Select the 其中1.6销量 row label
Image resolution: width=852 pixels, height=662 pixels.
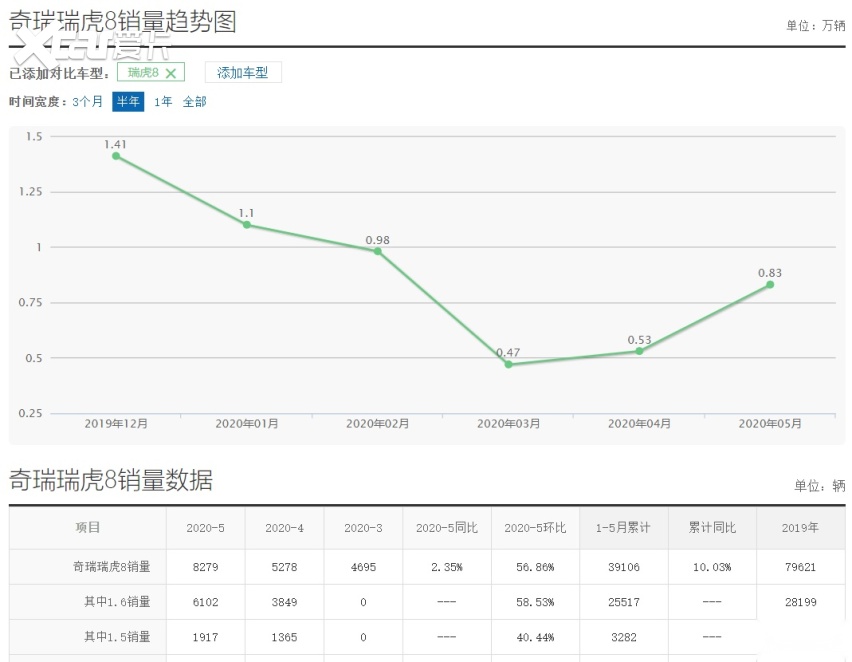click(x=117, y=602)
